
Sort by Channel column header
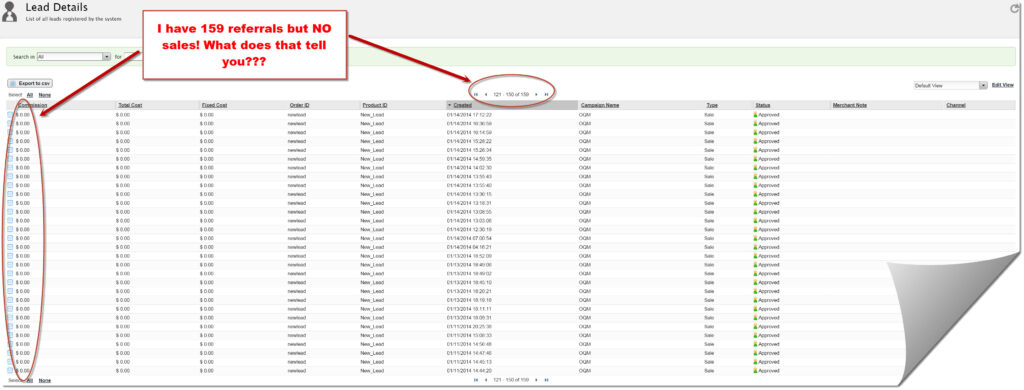tap(956, 105)
